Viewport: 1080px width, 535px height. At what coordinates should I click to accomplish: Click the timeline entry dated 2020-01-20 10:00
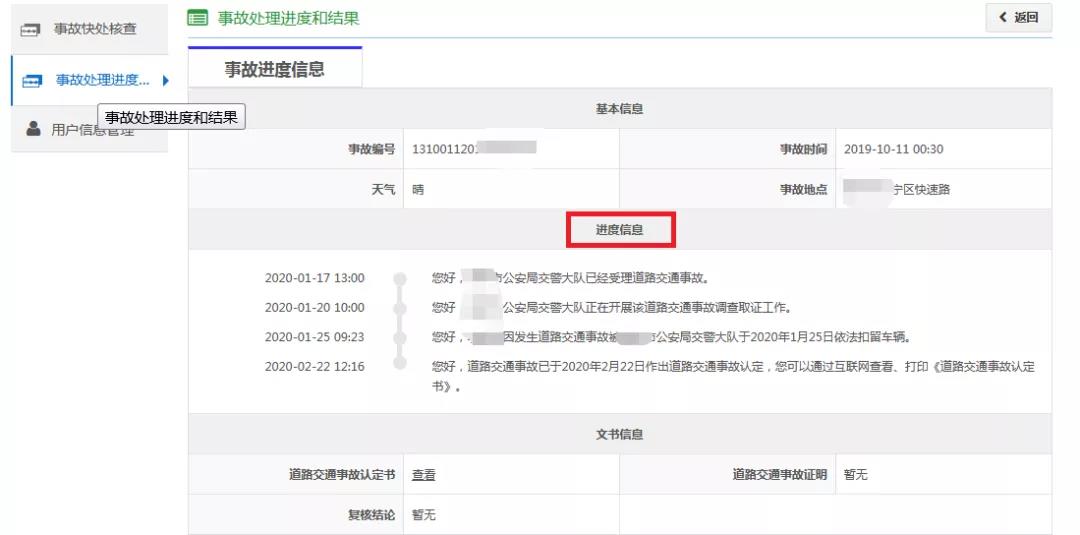click(315, 308)
